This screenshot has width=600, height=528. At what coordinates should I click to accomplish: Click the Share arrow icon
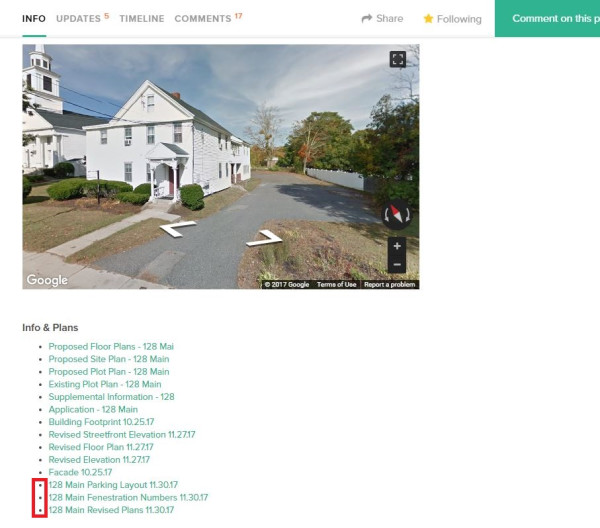[367, 18]
